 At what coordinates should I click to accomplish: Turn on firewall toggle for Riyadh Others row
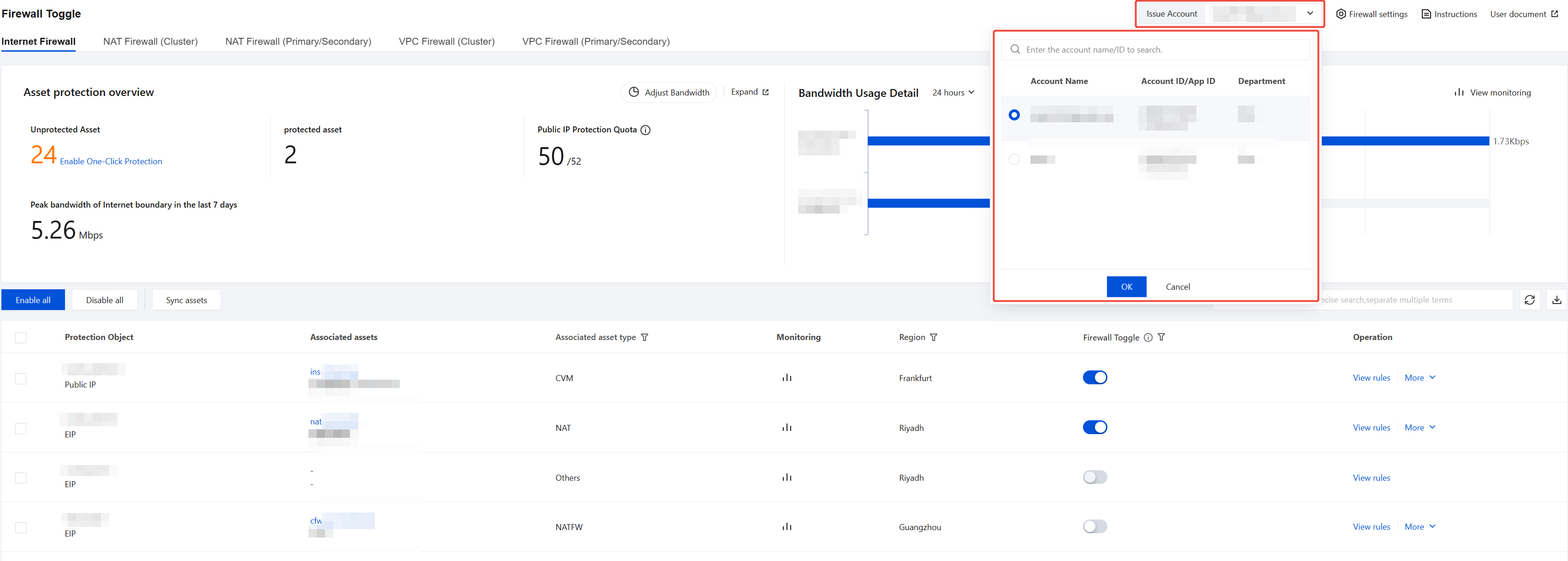point(1095,477)
